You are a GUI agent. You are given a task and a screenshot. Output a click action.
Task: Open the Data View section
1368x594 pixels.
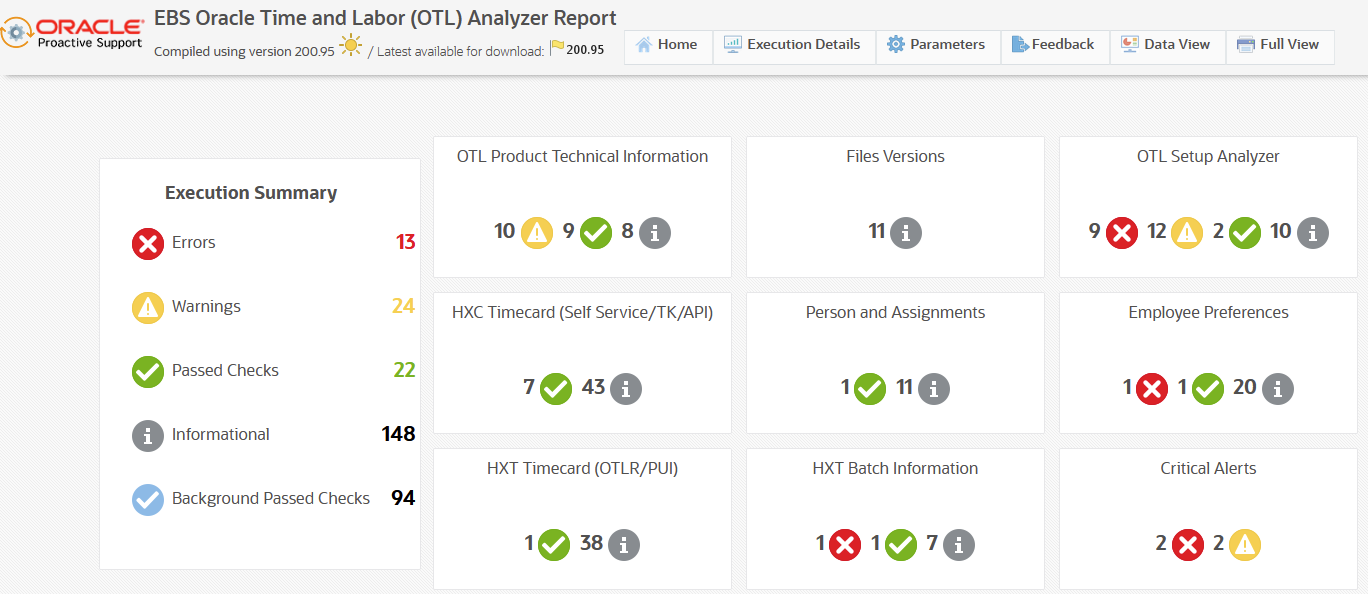click(1167, 44)
